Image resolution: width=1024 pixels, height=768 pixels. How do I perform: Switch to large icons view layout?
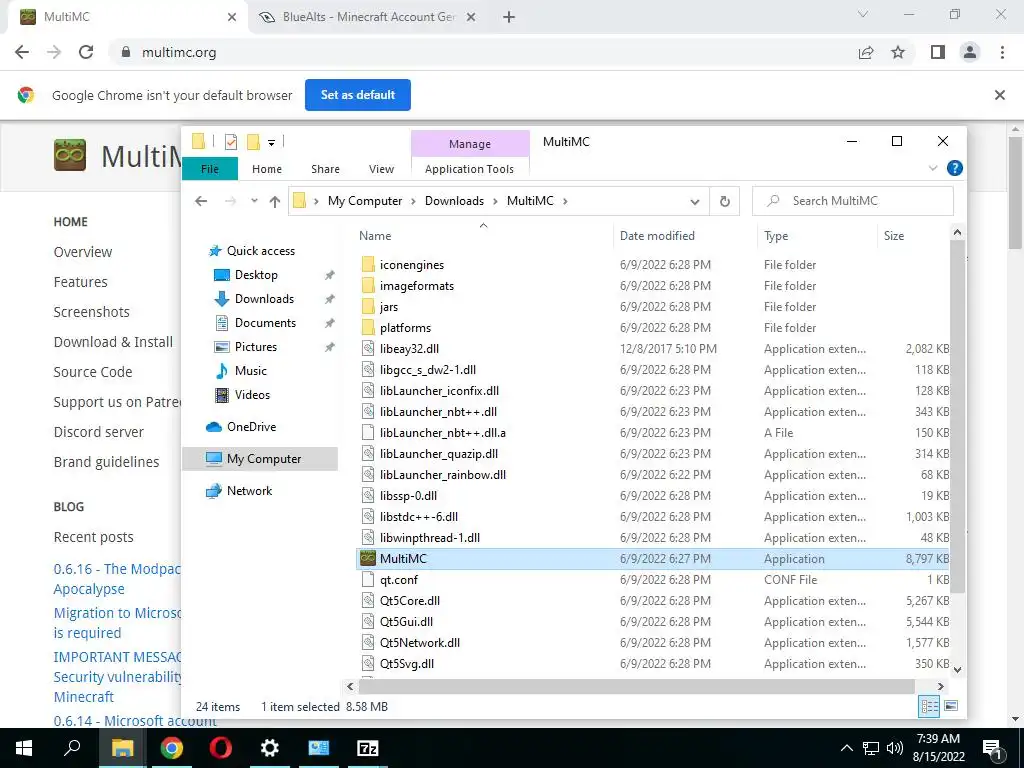tap(951, 706)
